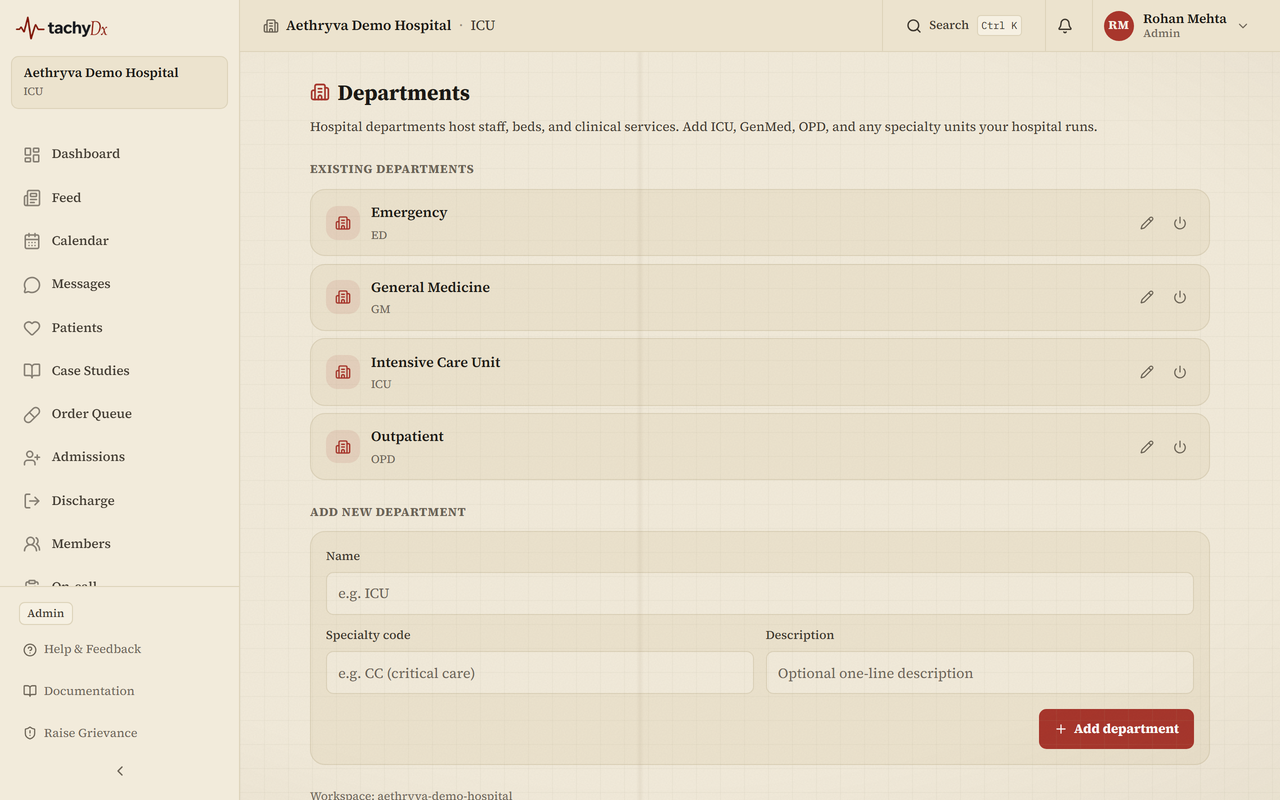Click the Emergency department building icon
Viewport: 1280px width, 800px height.
(343, 223)
